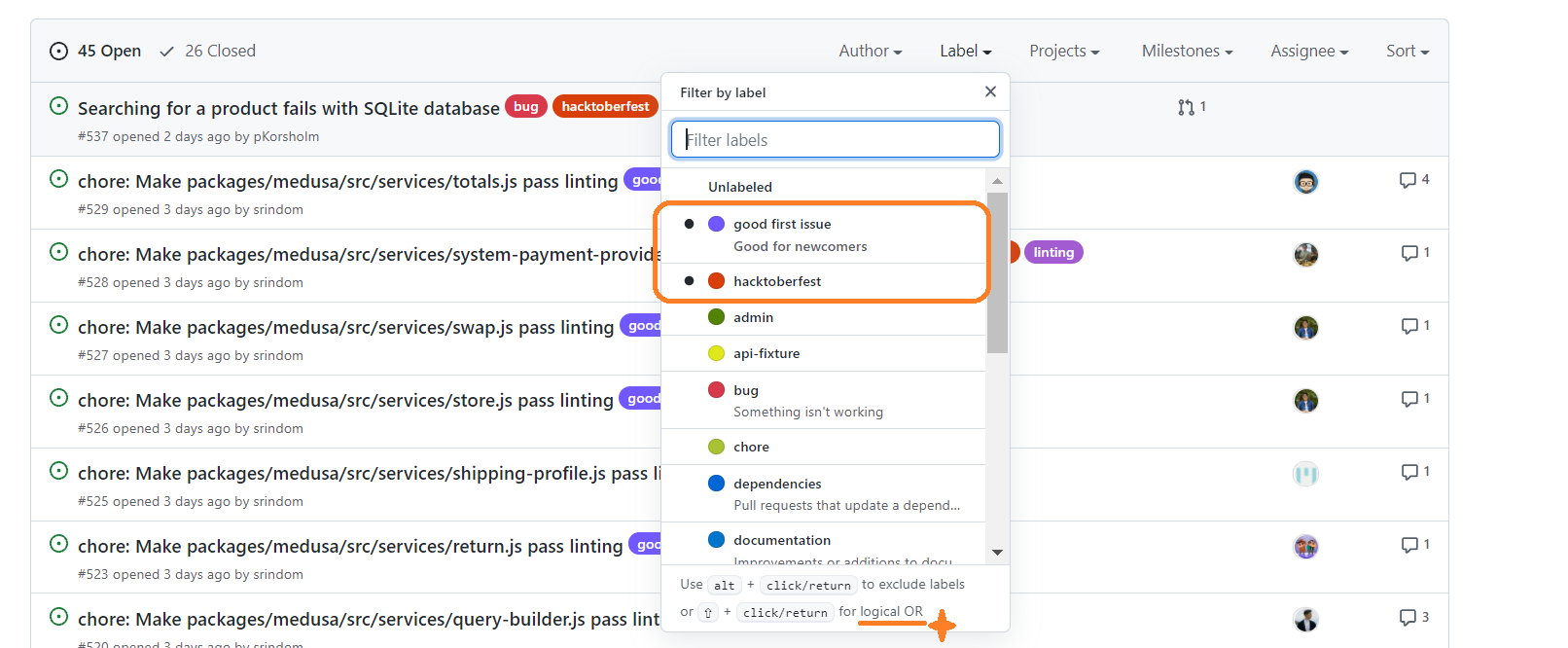This screenshot has height=648, width=1568.
Task: Open issue about shipping-profile.js linting
Action: (369, 473)
